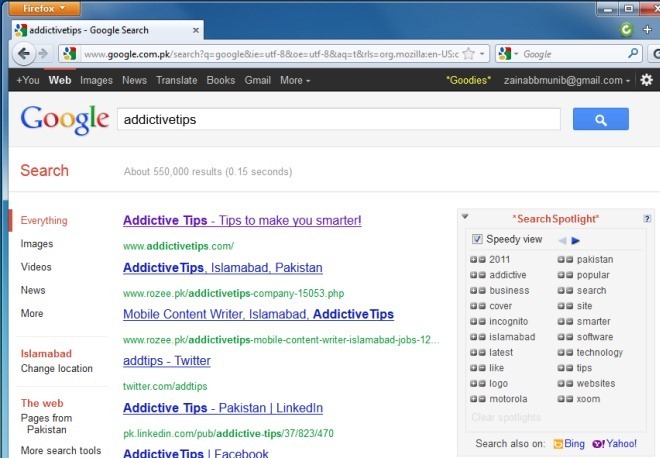Click the magnifier icon in the Firefox search box

pyautogui.click(x=633, y=53)
